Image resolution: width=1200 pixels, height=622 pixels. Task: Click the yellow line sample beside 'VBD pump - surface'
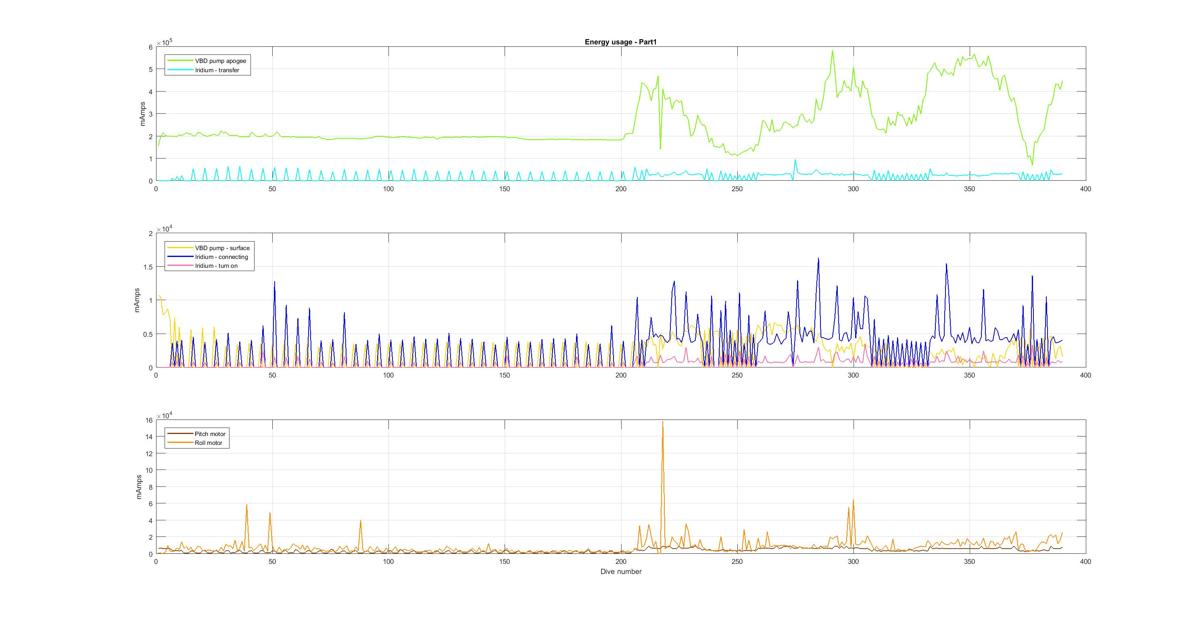[x=181, y=247]
